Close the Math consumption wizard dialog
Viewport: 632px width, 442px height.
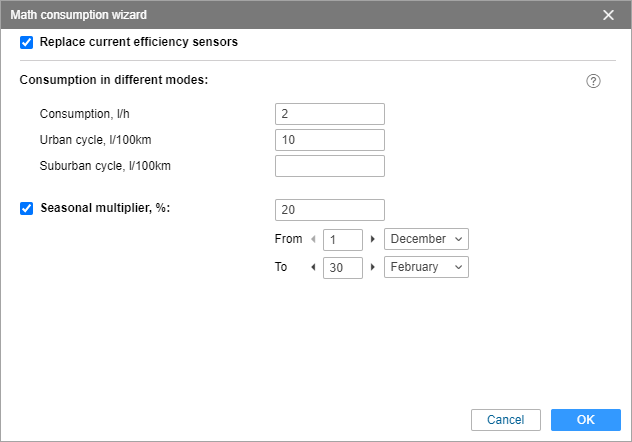tap(608, 15)
